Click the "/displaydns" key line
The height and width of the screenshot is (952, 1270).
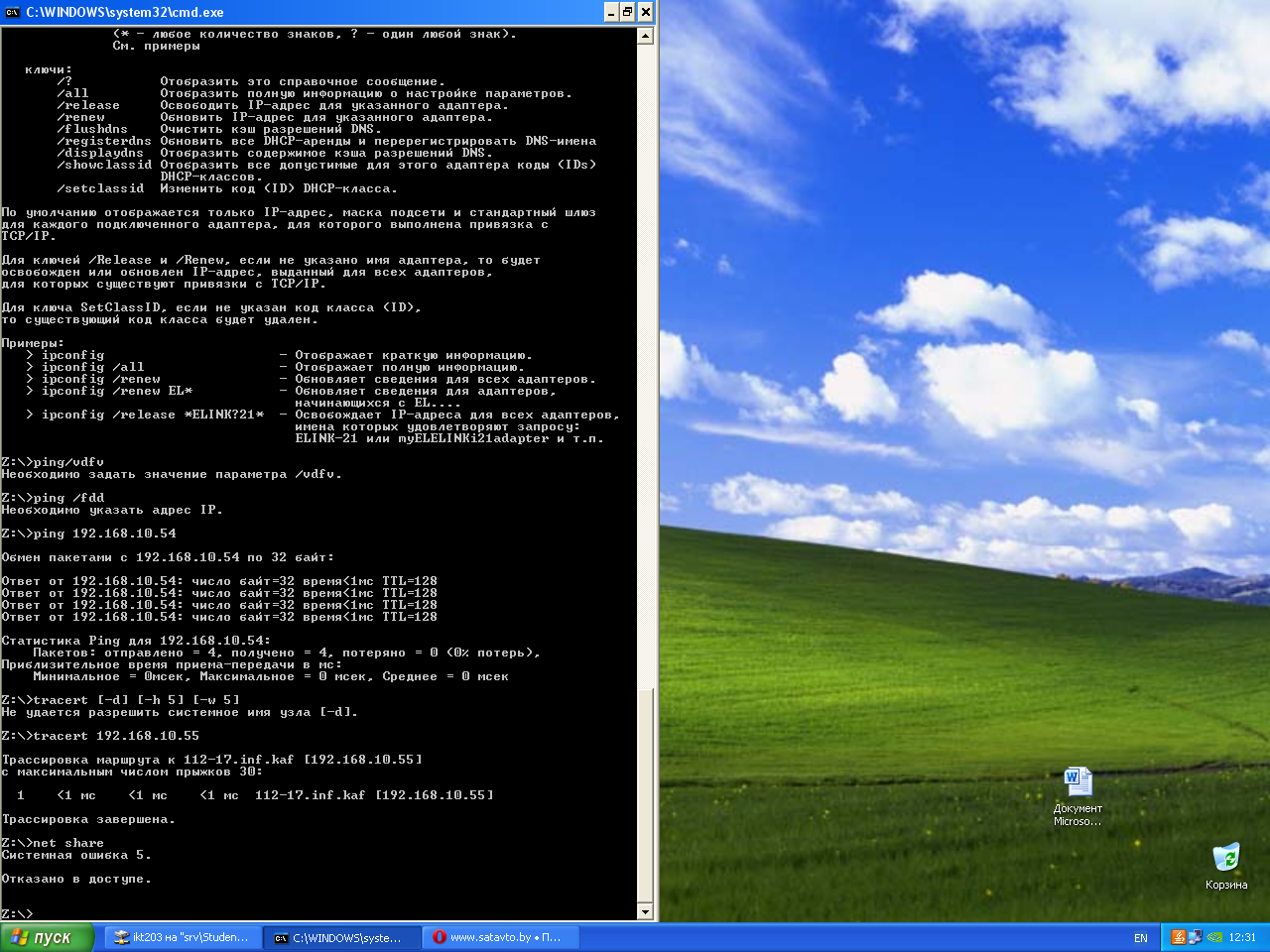tap(275, 153)
